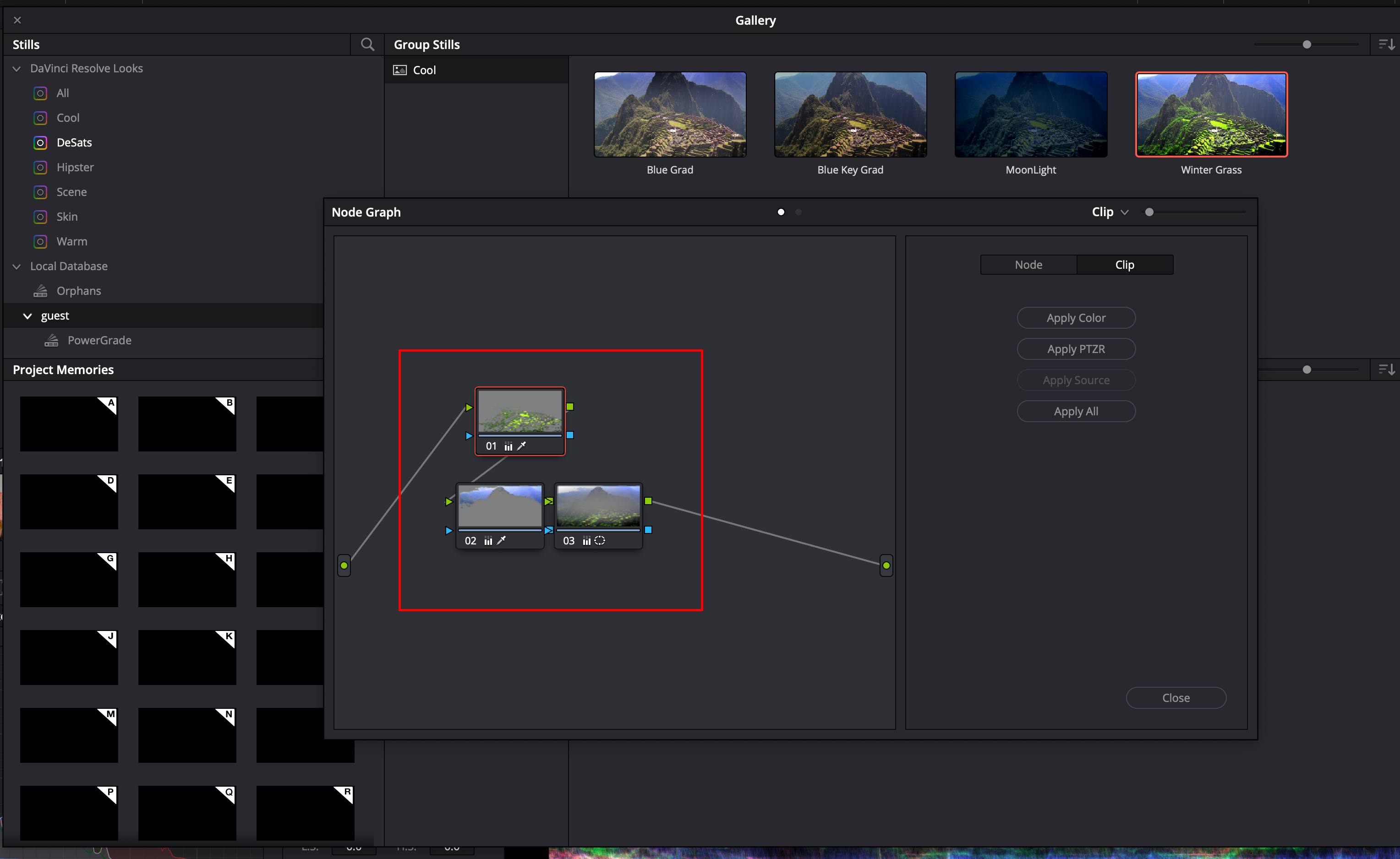Adjust the node graph zoom slider
1400x859 pixels.
click(x=1149, y=212)
